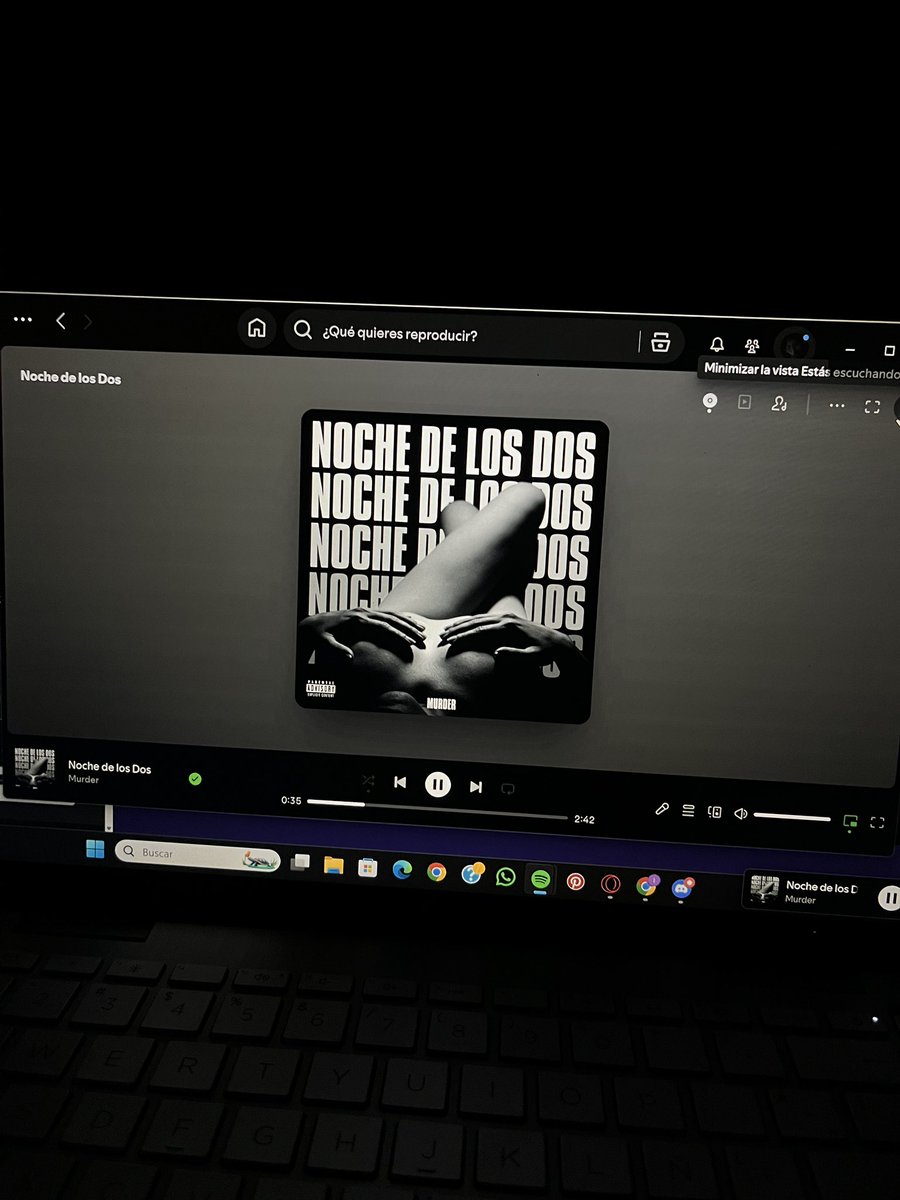
Task: Click the taskbar media widget song title
Action: tap(822, 886)
